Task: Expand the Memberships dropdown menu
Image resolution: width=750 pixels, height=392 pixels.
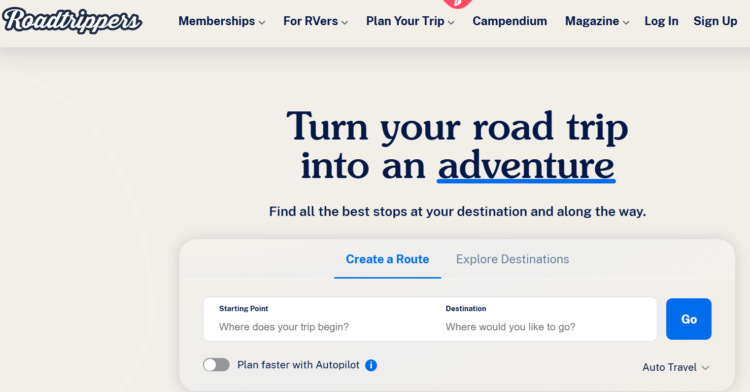Action: [x=221, y=22]
